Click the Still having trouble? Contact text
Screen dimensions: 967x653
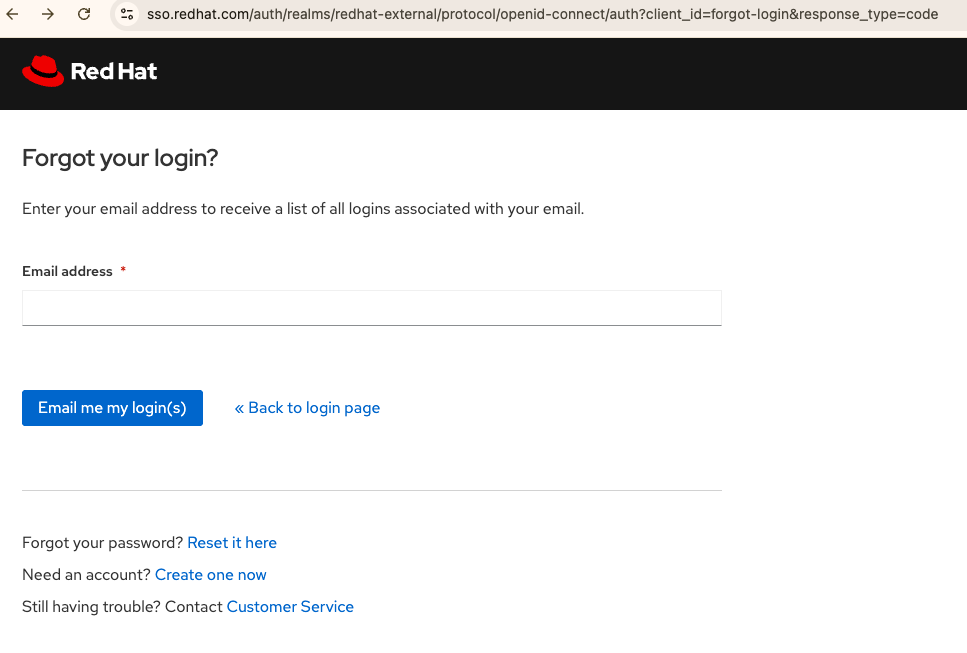click(122, 607)
